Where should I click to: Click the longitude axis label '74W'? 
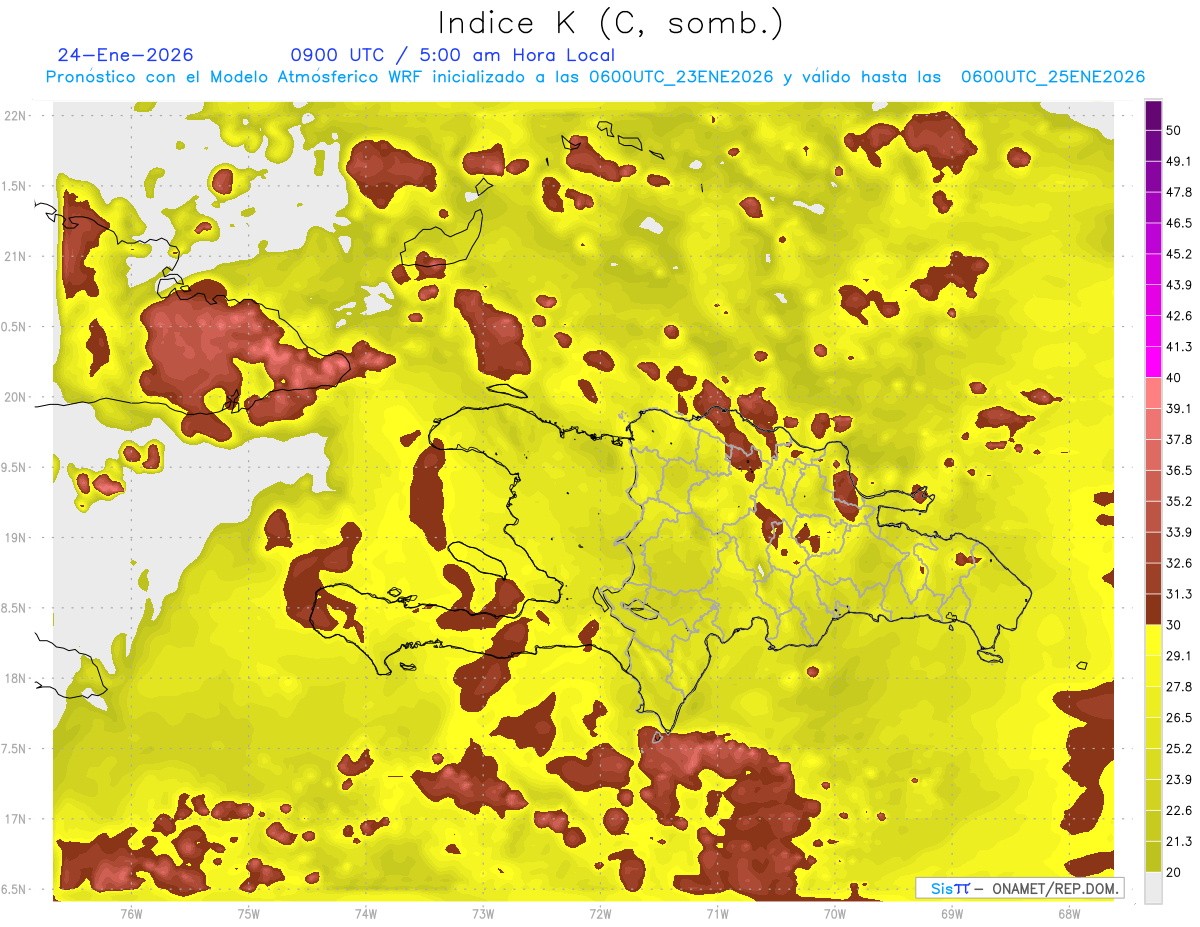click(x=365, y=913)
